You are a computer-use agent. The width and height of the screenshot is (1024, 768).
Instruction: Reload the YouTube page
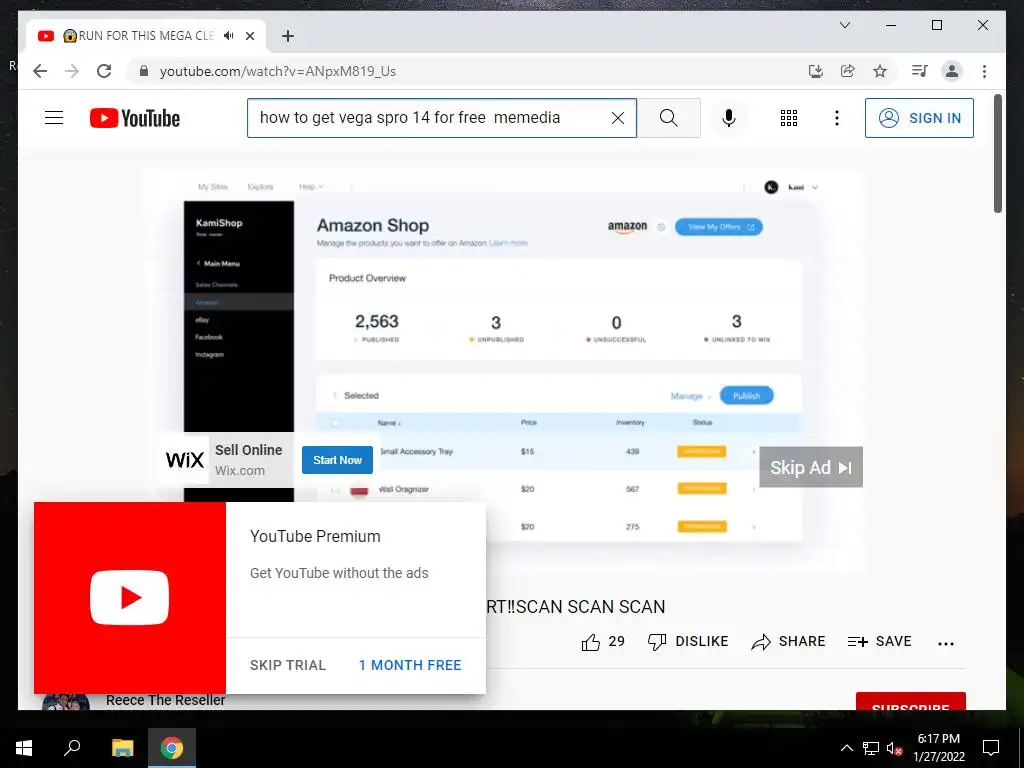tap(104, 71)
